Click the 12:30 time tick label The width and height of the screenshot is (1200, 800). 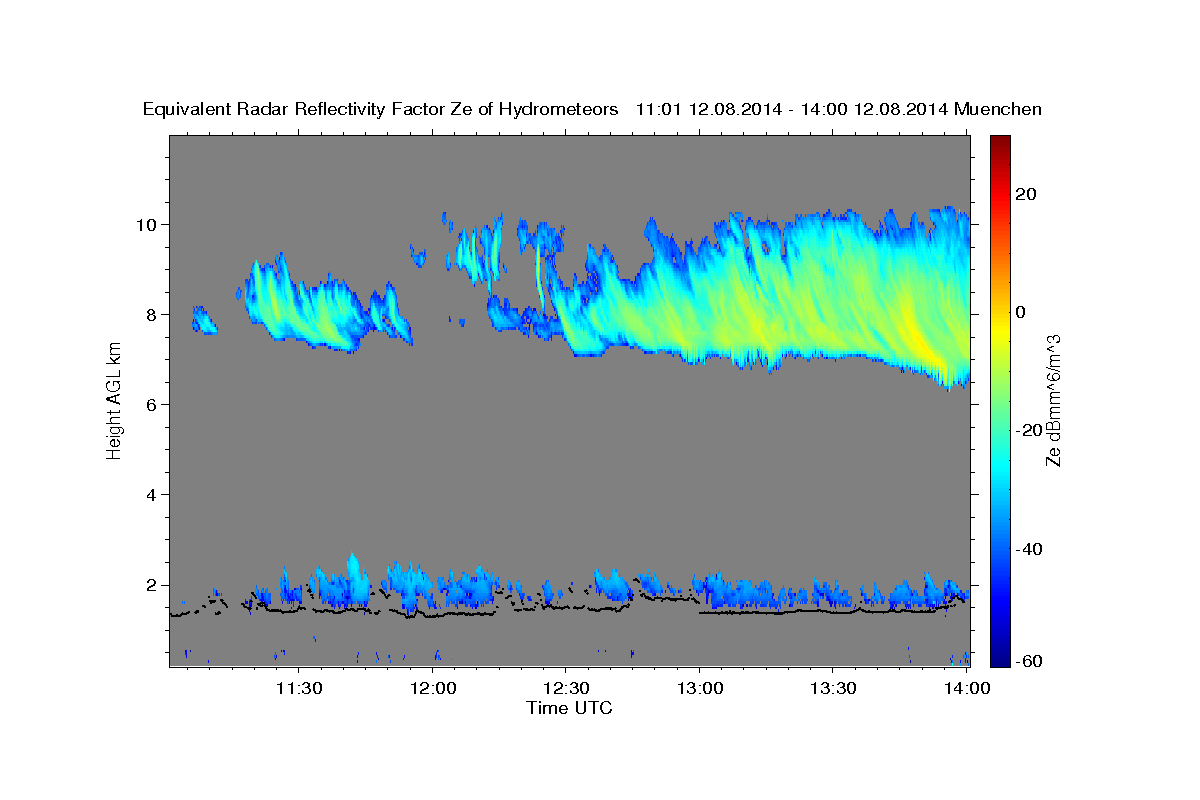pos(566,688)
